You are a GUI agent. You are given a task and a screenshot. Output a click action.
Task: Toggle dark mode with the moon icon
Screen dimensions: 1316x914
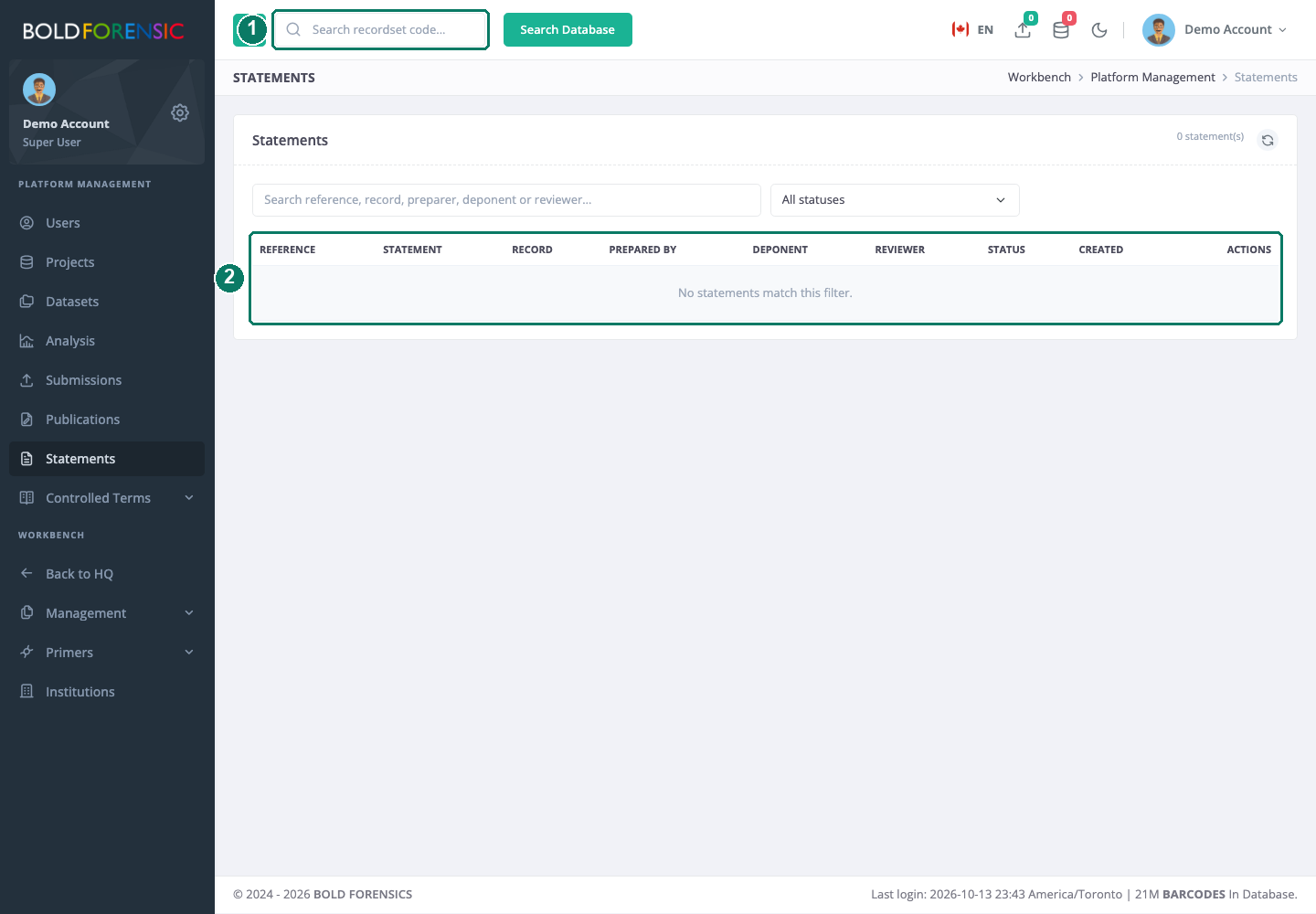tap(1099, 30)
